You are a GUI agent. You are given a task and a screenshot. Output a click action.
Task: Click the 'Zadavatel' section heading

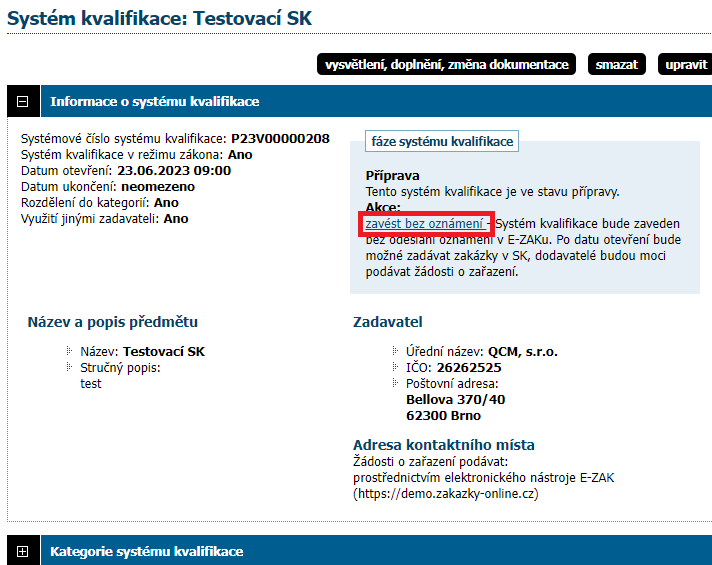388,322
